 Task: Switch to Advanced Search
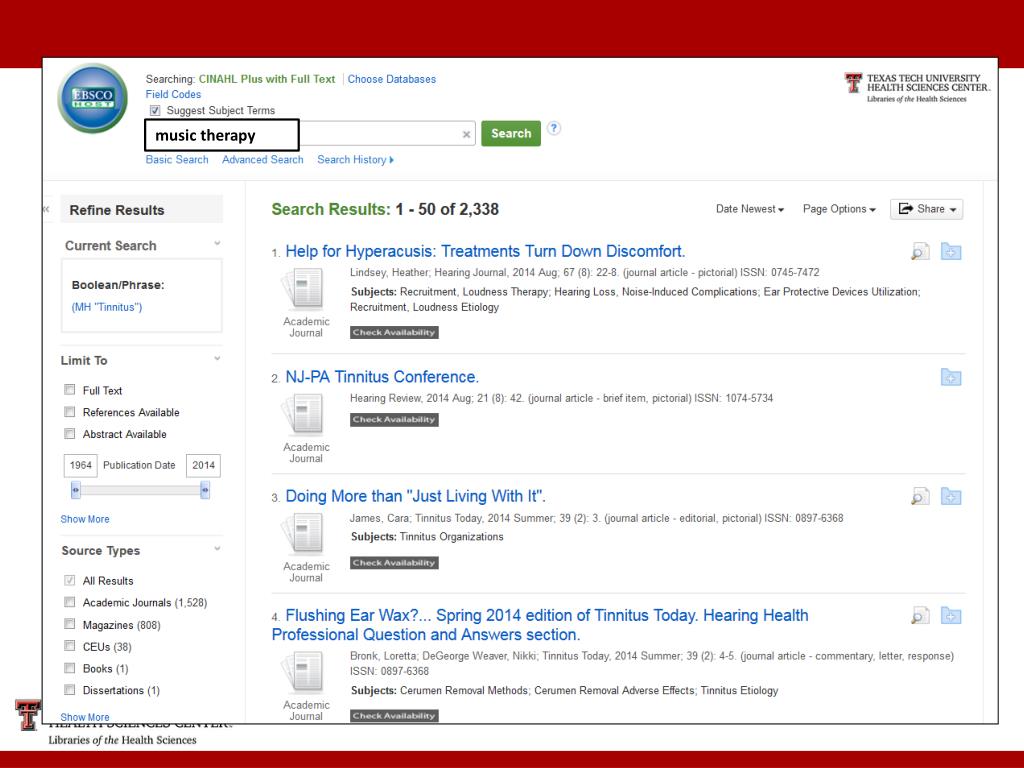tap(262, 160)
